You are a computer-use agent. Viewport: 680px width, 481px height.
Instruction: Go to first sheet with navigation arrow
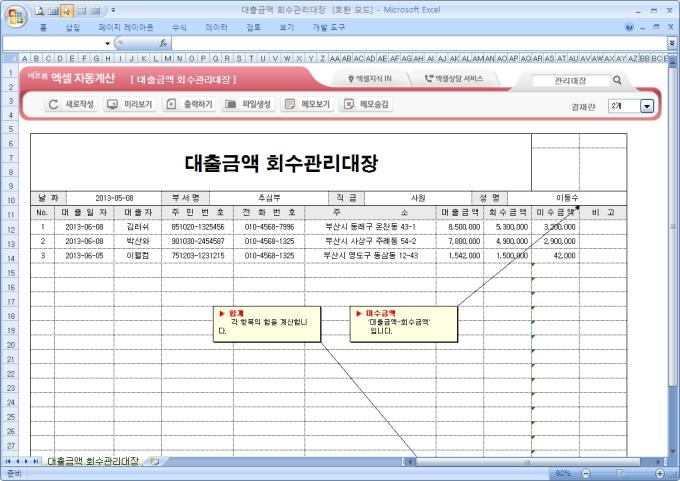point(8,461)
